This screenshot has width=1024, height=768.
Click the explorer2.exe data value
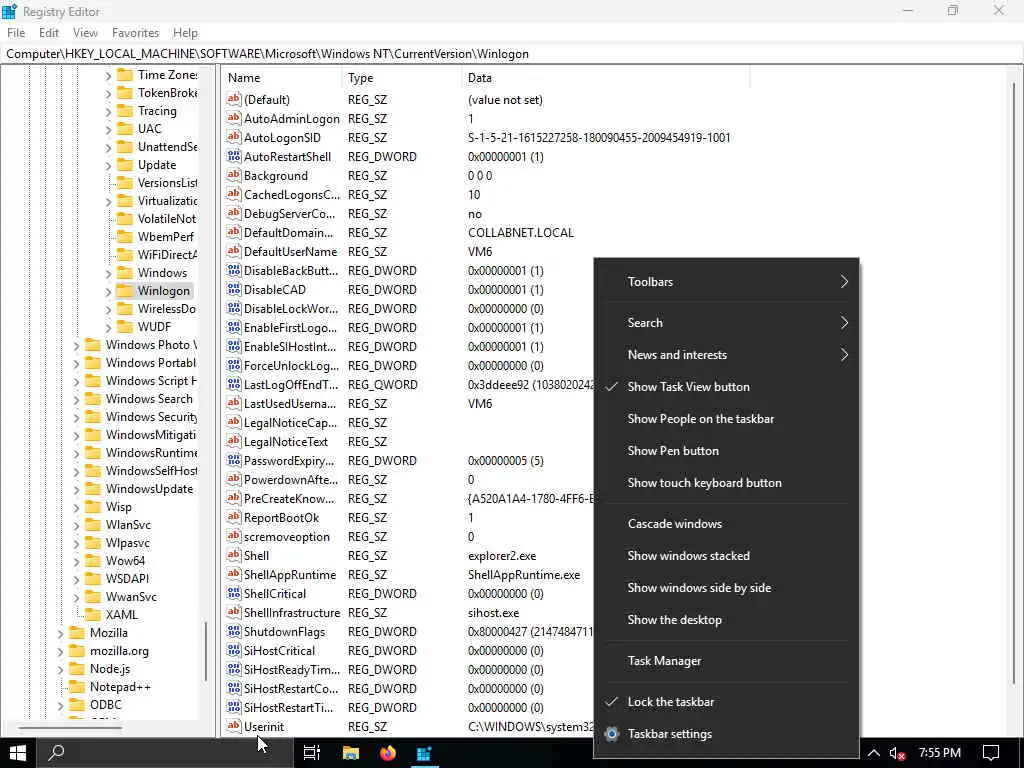[502, 556]
